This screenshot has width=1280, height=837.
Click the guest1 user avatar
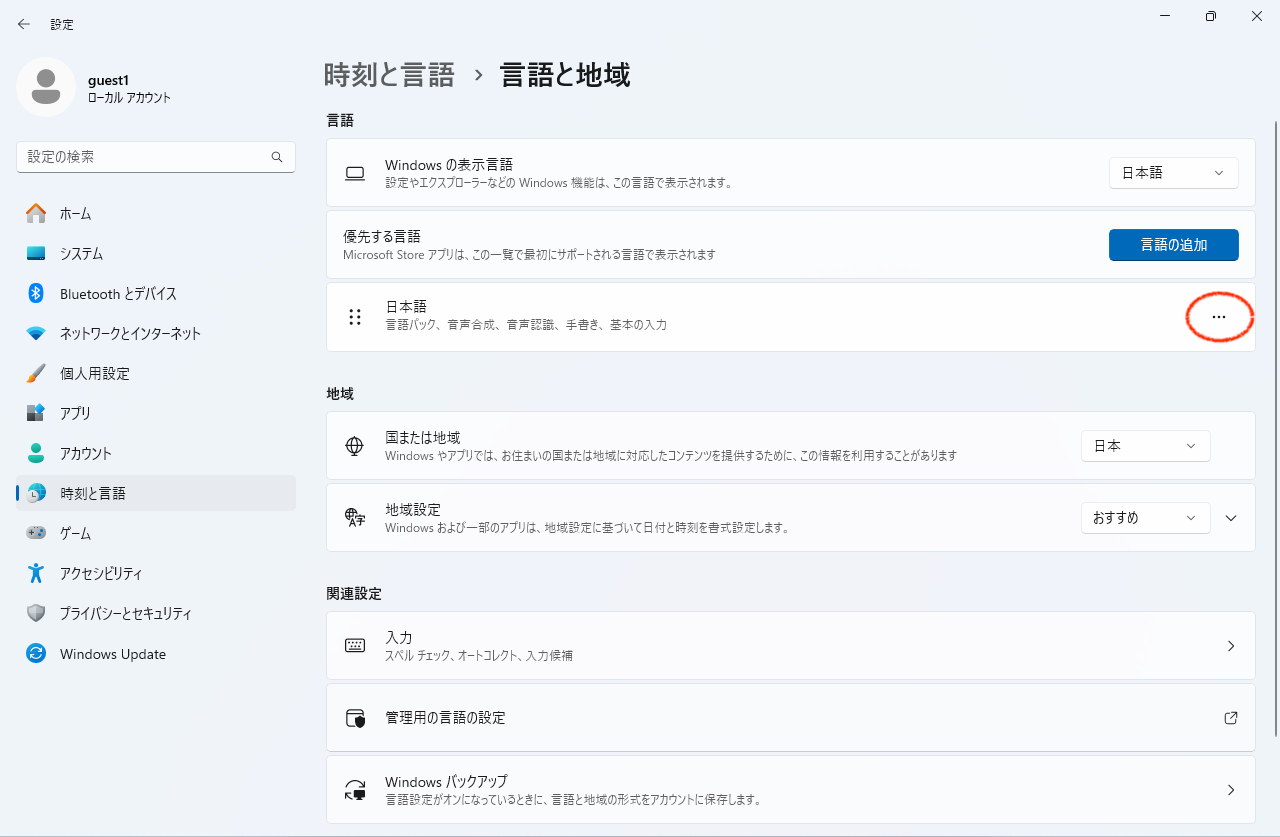46,87
